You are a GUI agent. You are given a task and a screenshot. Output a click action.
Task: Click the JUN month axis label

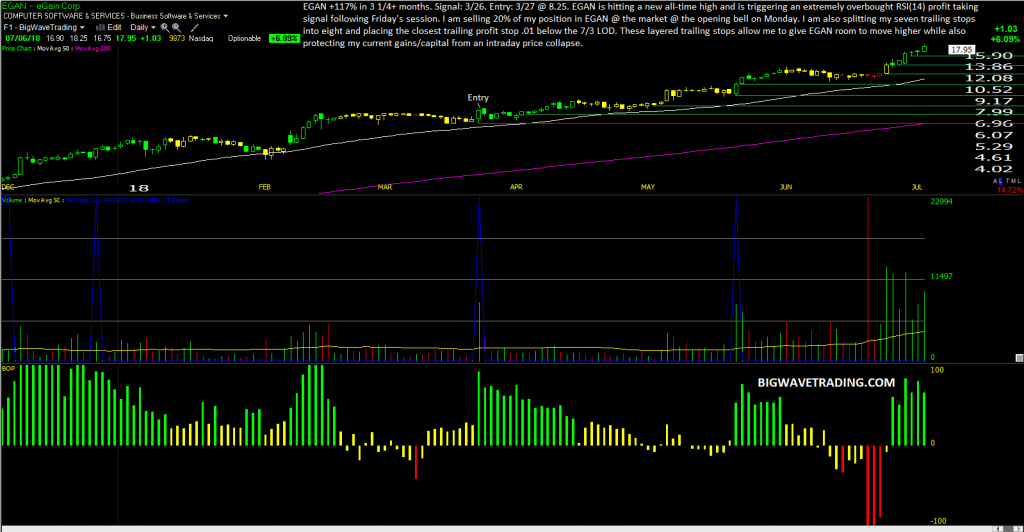786,187
